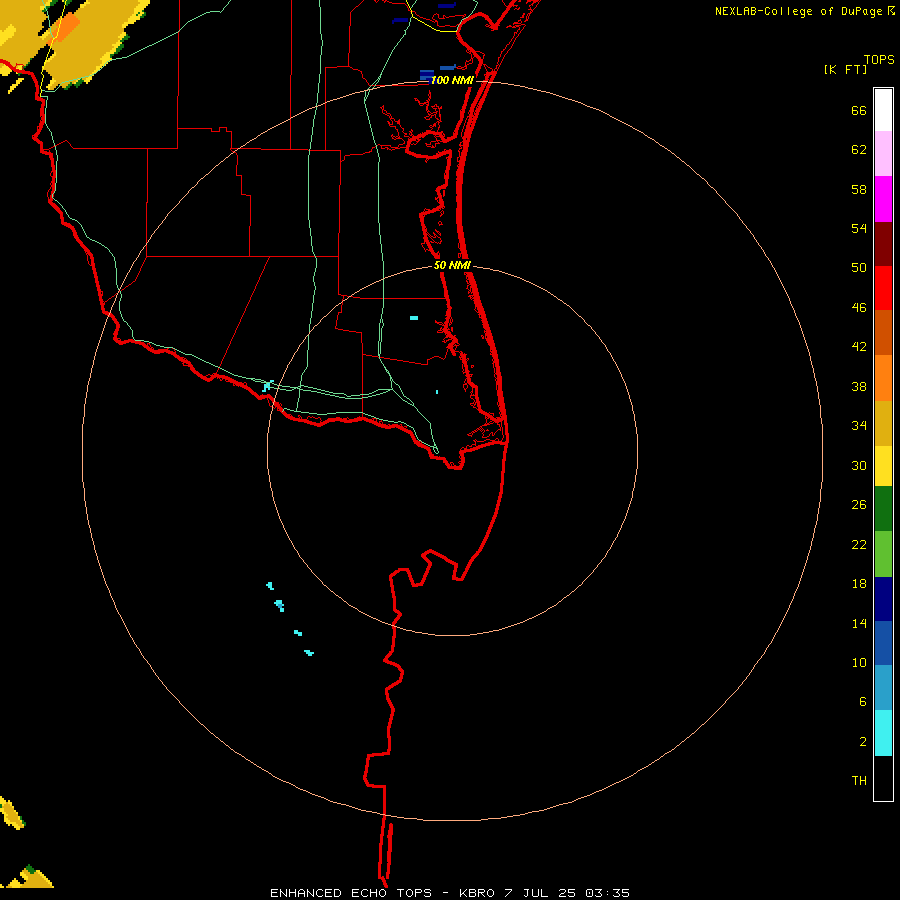The image size is (900, 900).
Task: Click the white swatch in the tops legend
Action: point(883,110)
